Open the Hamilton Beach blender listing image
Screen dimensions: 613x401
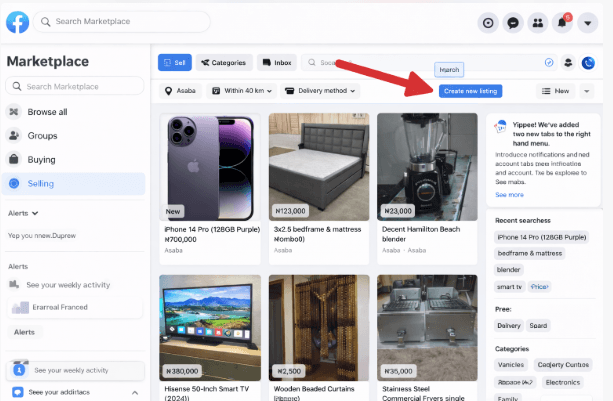point(427,167)
